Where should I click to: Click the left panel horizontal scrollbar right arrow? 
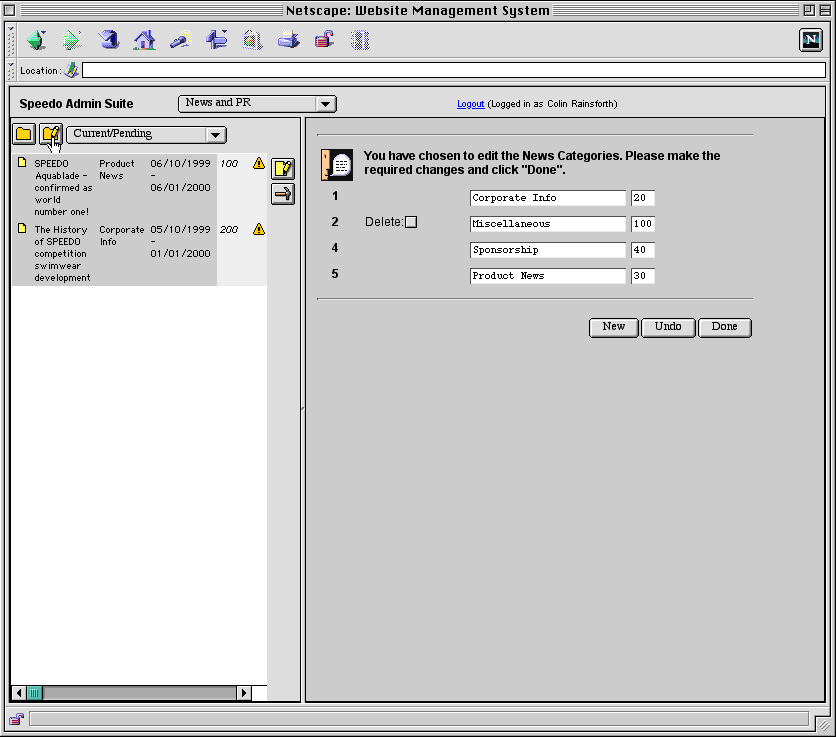(x=243, y=692)
